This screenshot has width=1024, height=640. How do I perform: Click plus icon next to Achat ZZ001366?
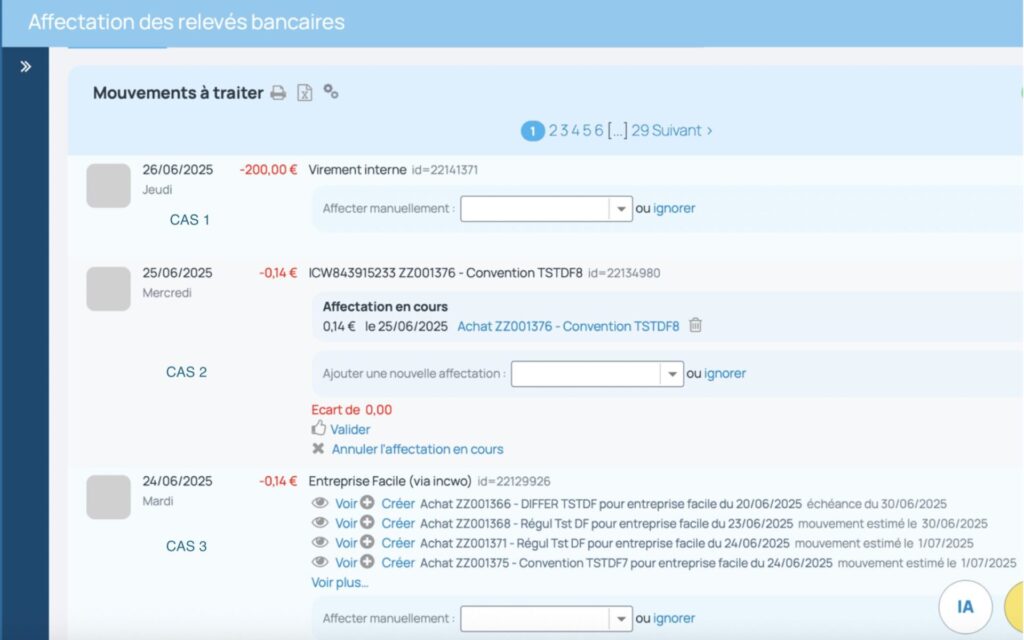pos(367,503)
